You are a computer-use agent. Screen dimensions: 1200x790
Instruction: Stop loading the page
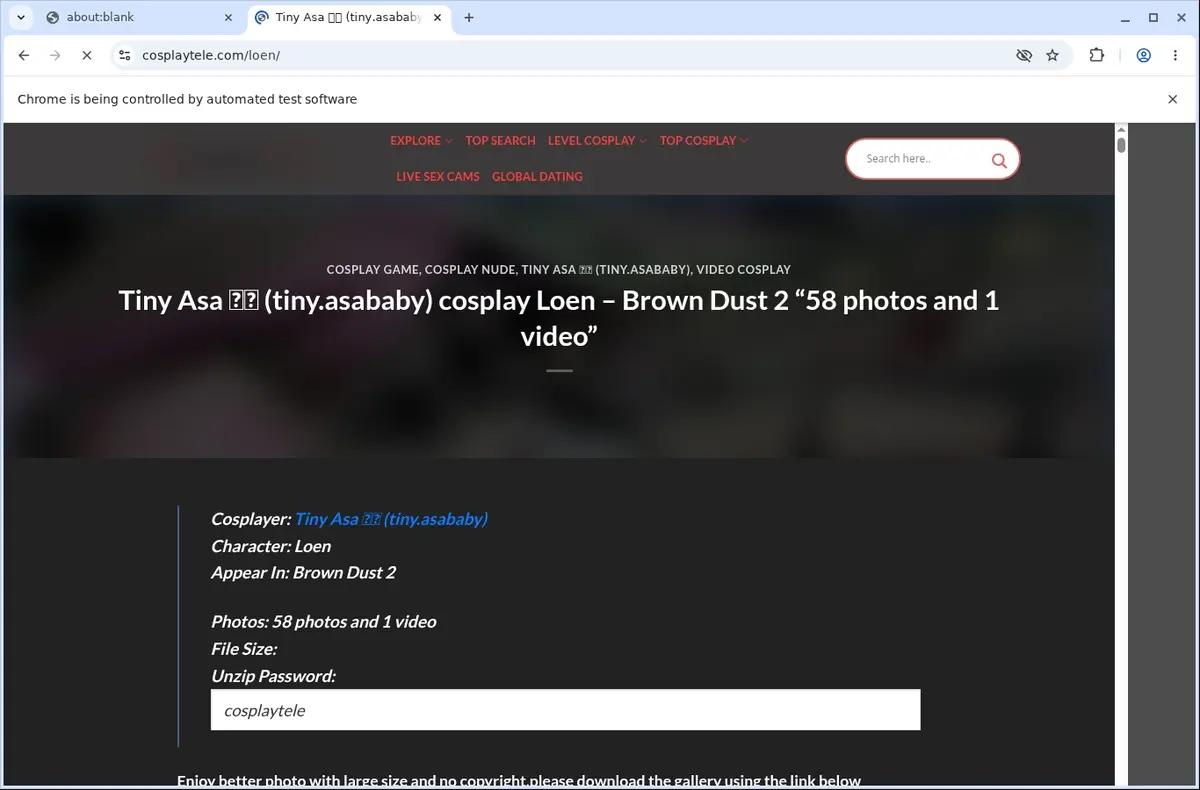(86, 56)
